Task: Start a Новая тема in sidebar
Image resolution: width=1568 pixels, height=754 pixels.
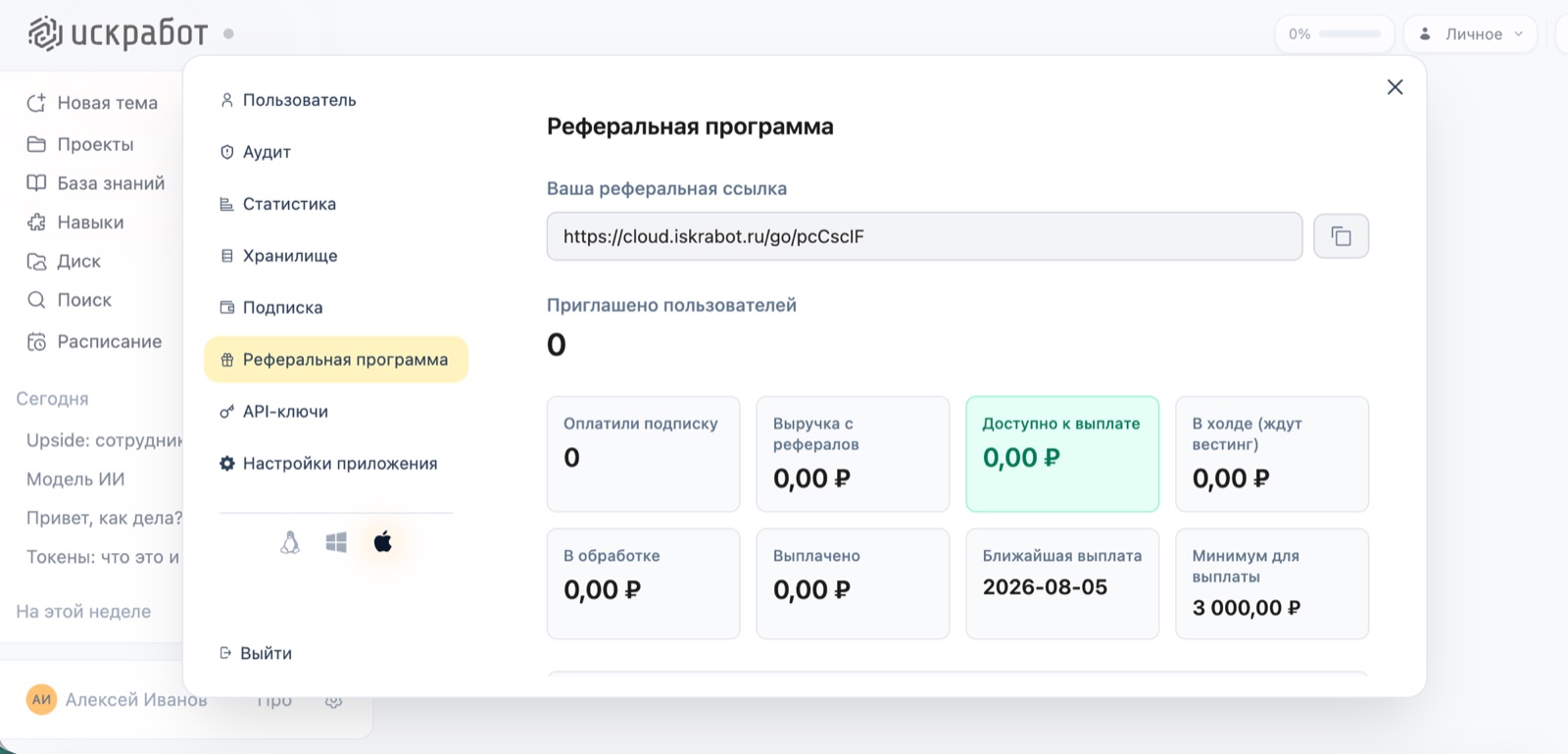Action: tap(93, 103)
